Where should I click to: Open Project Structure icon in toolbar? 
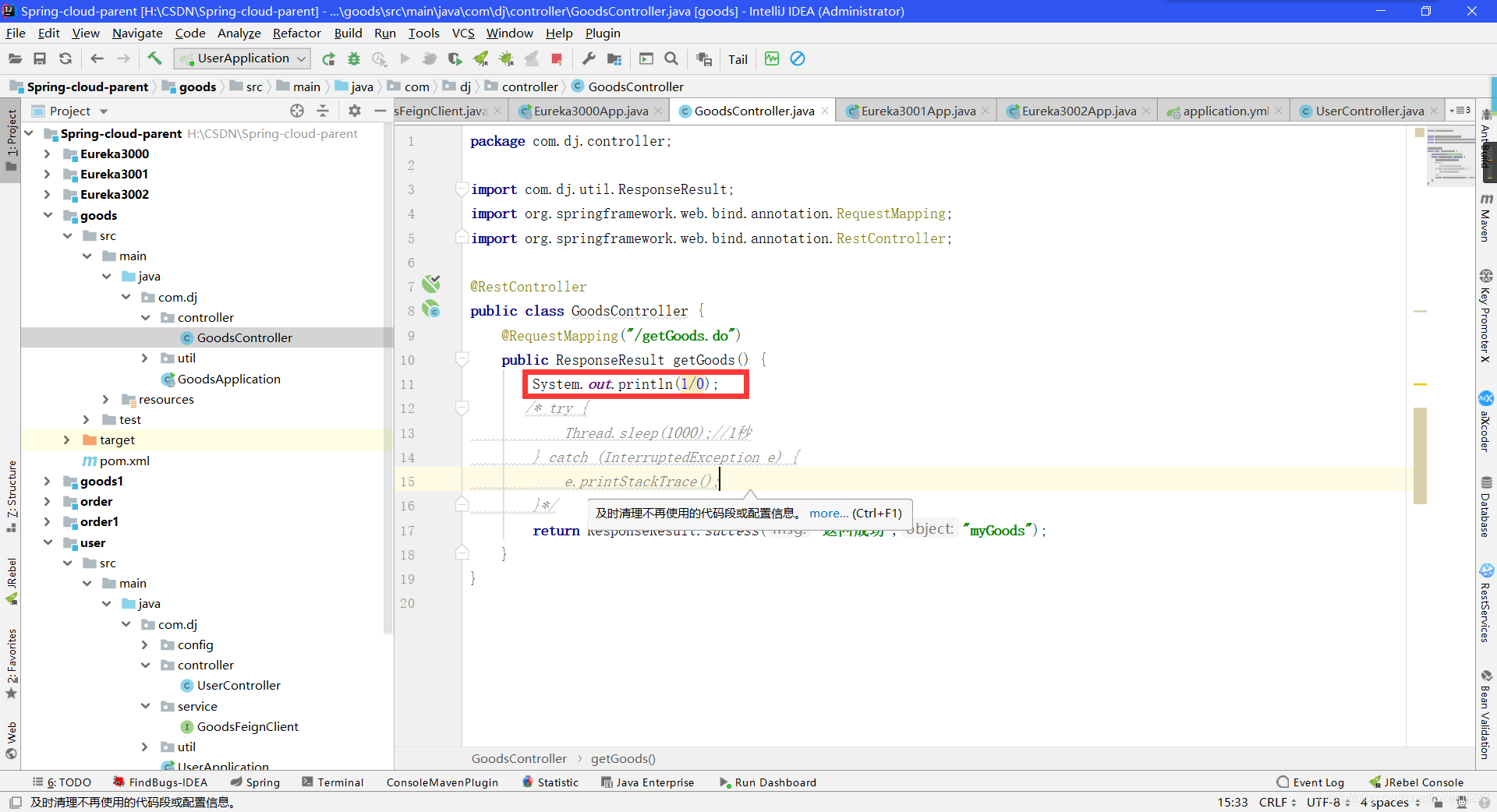pos(614,59)
